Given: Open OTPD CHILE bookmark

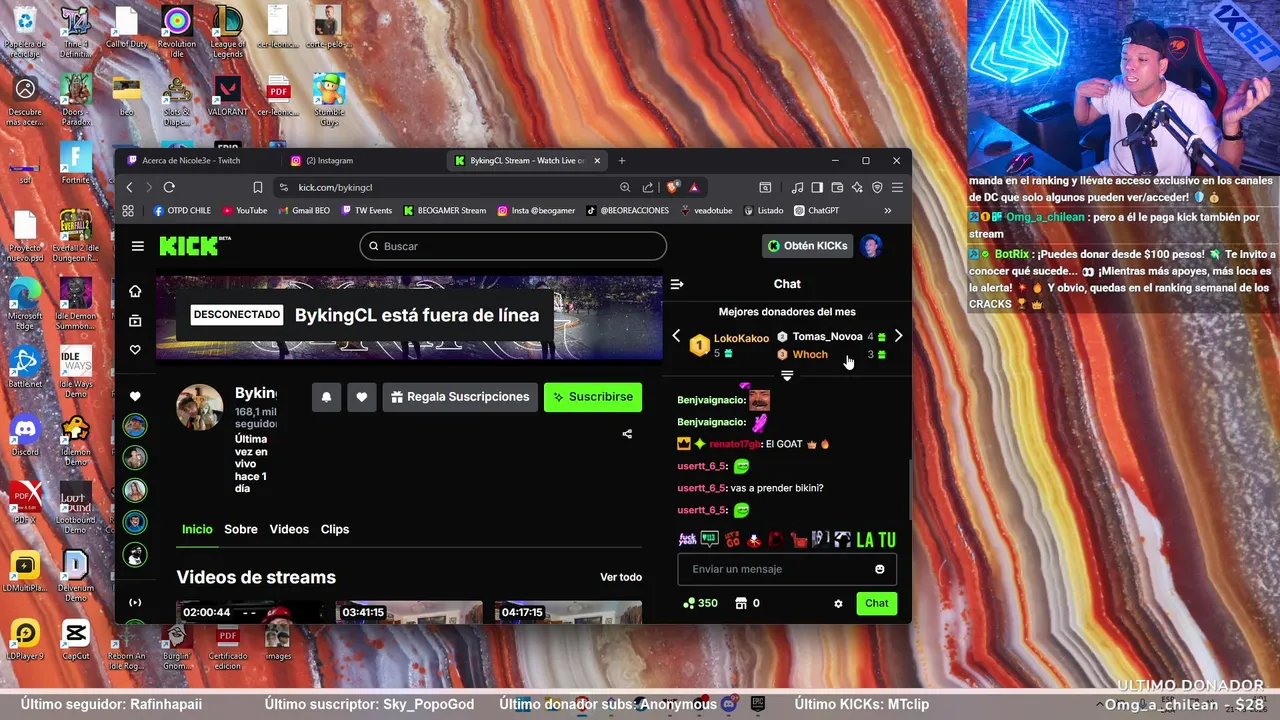Looking at the screenshot, I should coord(182,211).
